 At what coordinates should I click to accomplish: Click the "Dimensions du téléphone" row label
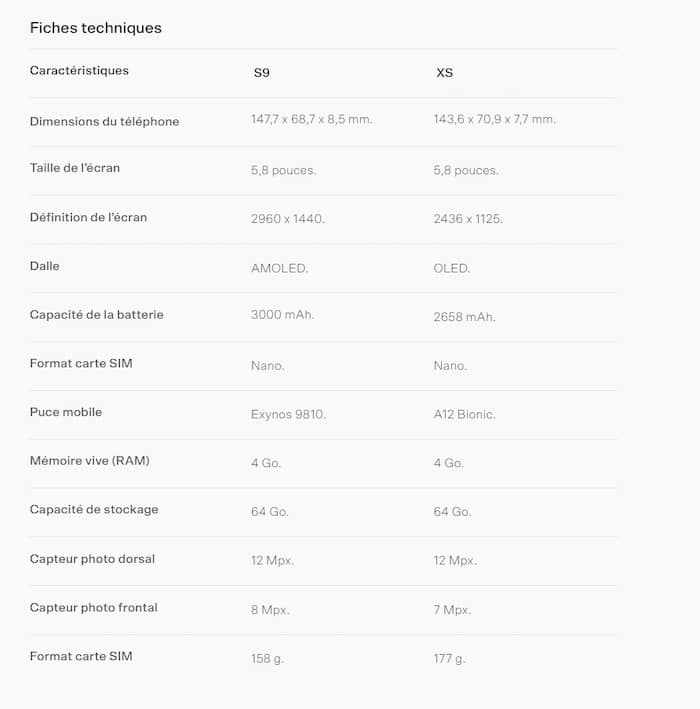[104, 122]
